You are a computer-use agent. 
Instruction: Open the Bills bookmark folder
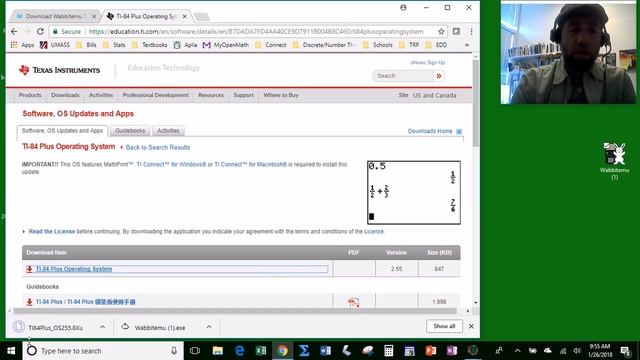[x=86, y=45]
